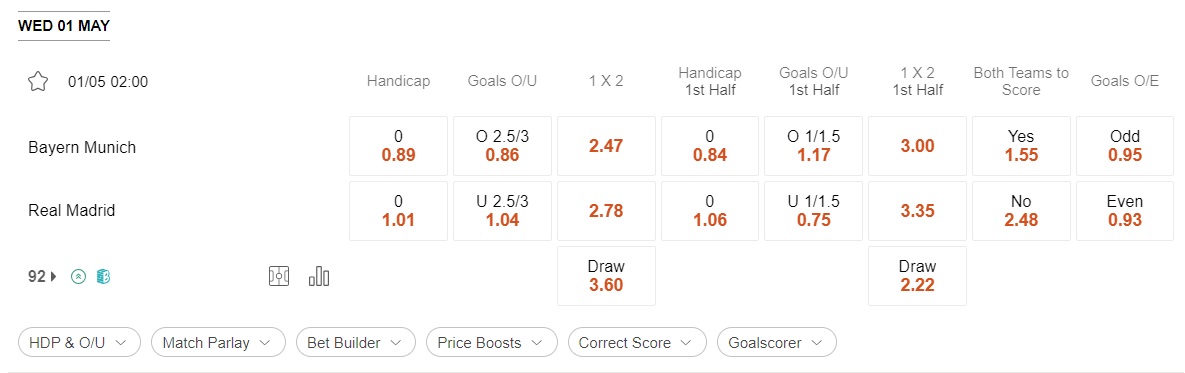Favorite the match with the star icon

tap(38, 82)
